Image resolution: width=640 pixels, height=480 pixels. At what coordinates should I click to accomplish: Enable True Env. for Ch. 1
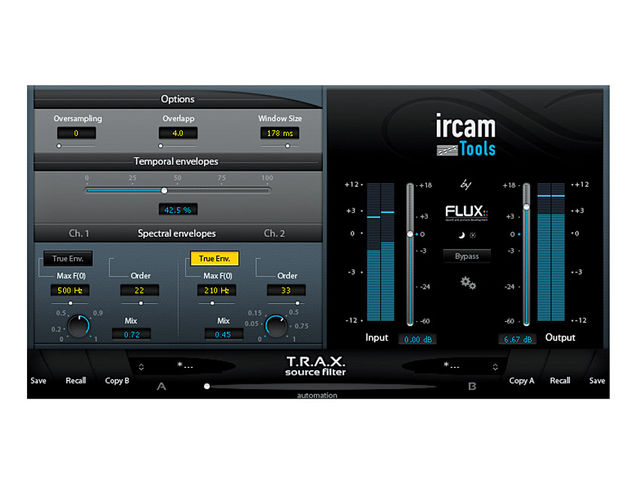(68, 258)
